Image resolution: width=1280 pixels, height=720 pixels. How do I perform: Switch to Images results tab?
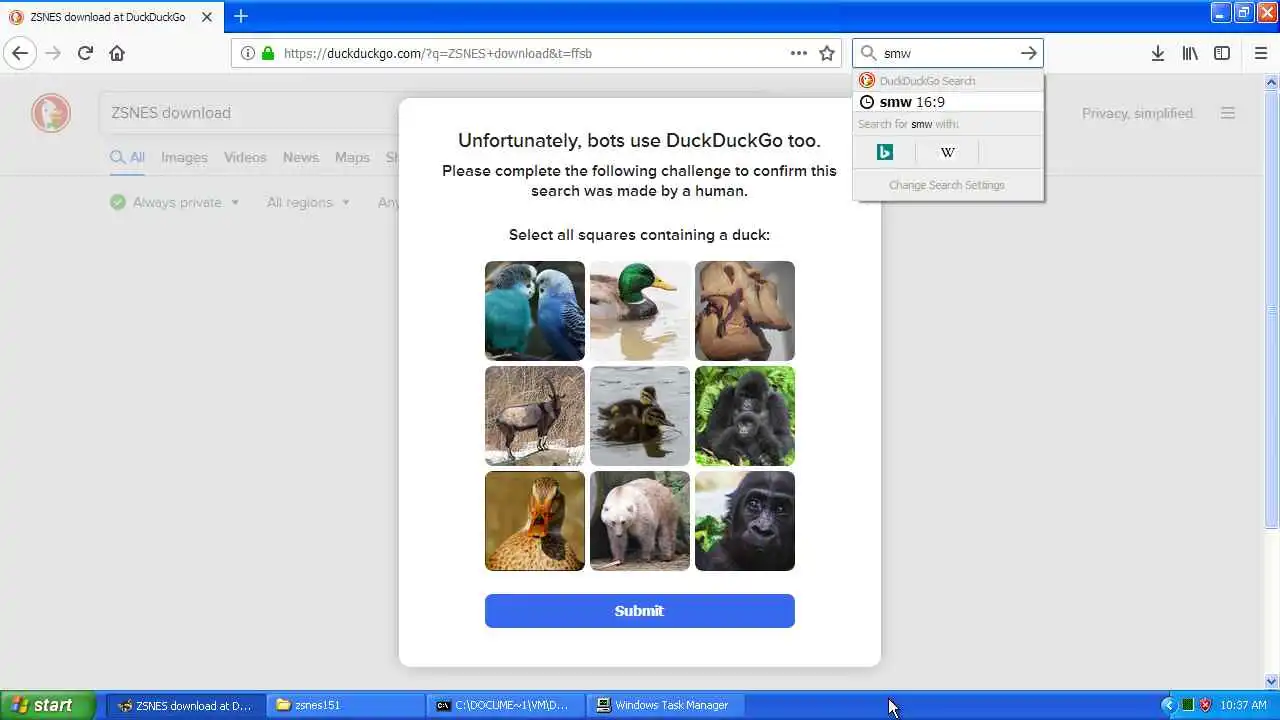(184, 157)
